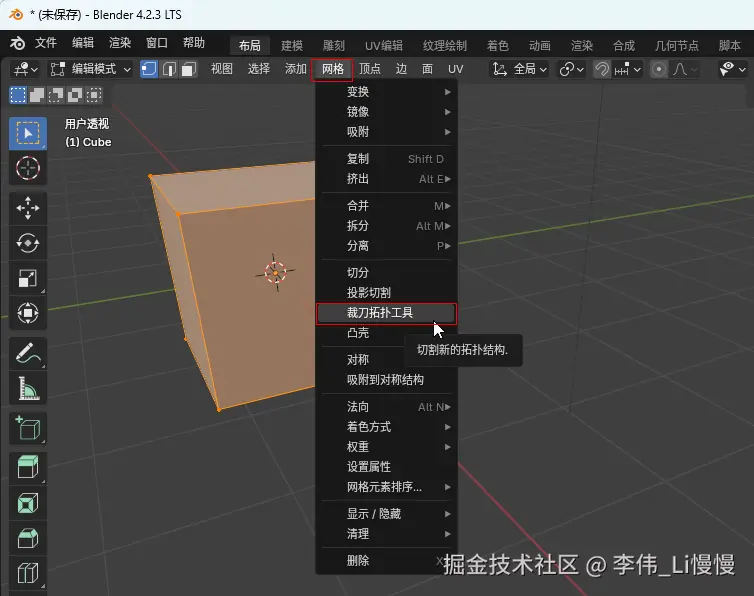Select the Inset Faces tool

(x=28, y=503)
